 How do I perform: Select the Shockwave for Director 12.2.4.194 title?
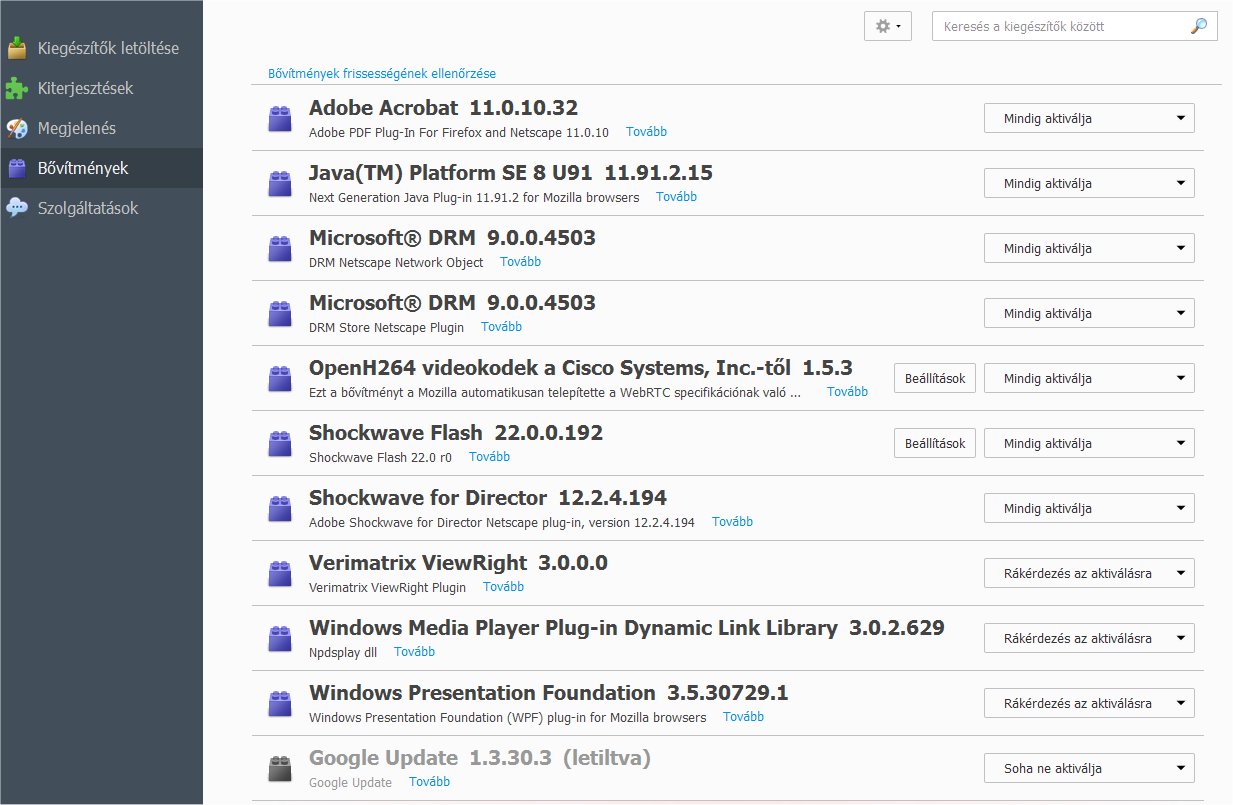pyautogui.click(x=488, y=498)
